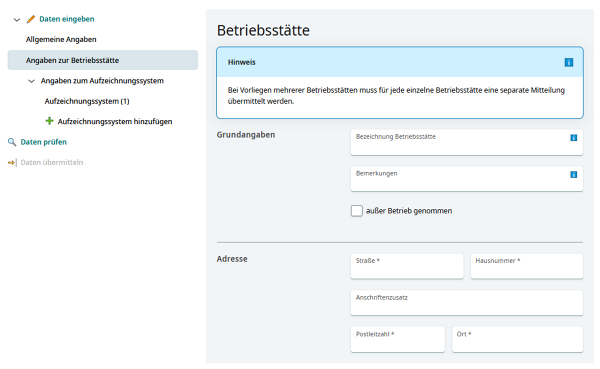Click the Hinweis message about mehrere Betriebsstätten
Viewport: 600px width, 369px height.
coord(396,96)
